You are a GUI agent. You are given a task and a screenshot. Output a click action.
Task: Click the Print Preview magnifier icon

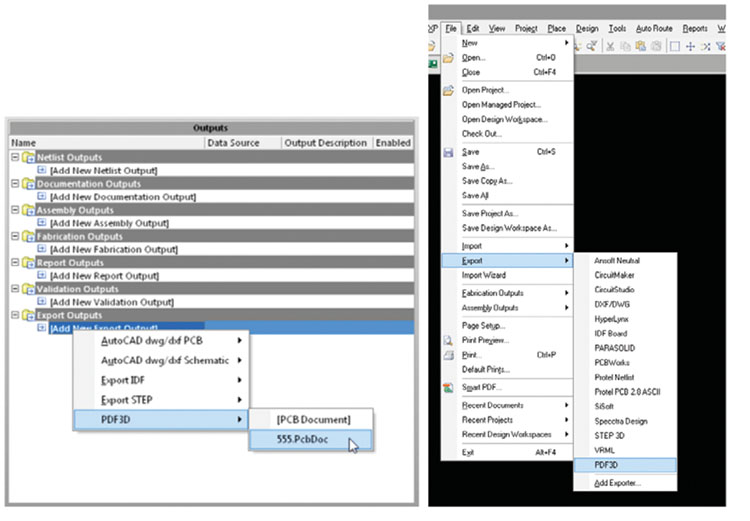tap(447, 340)
